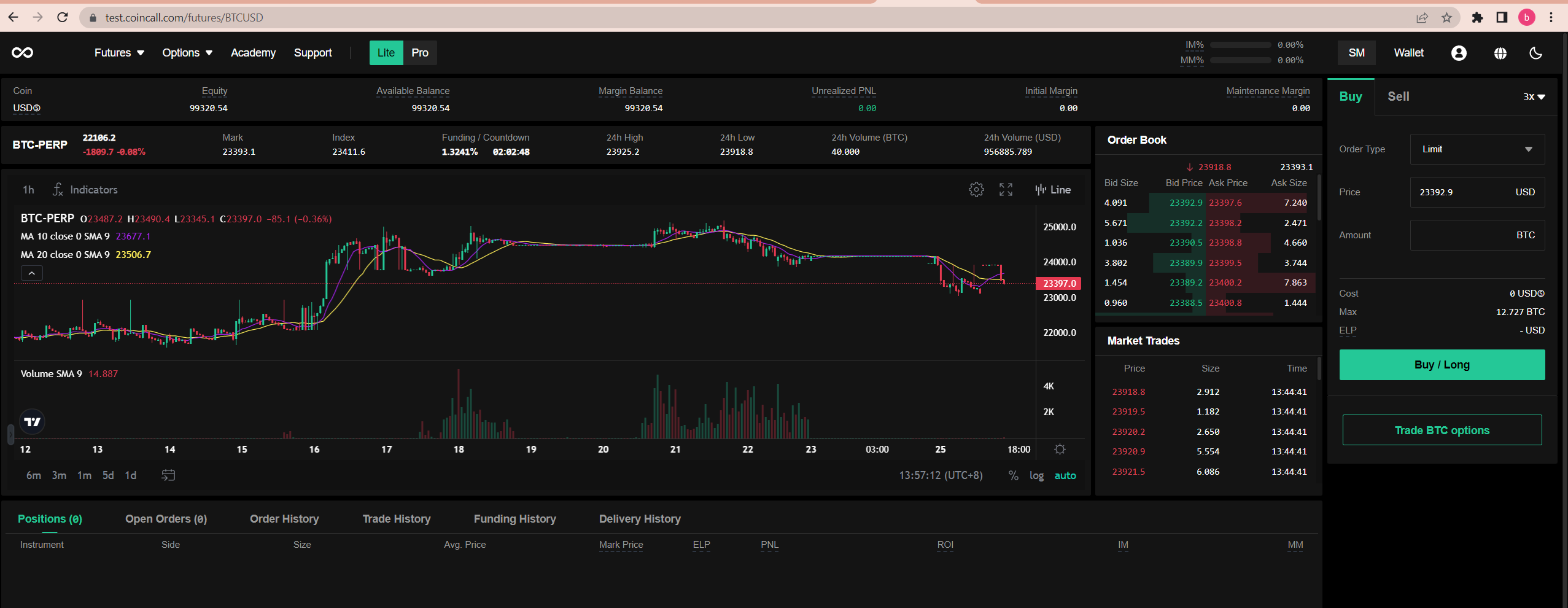Select ask price 23397.6 in order book
This screenshot has height=608, width=1568.
1225,203
